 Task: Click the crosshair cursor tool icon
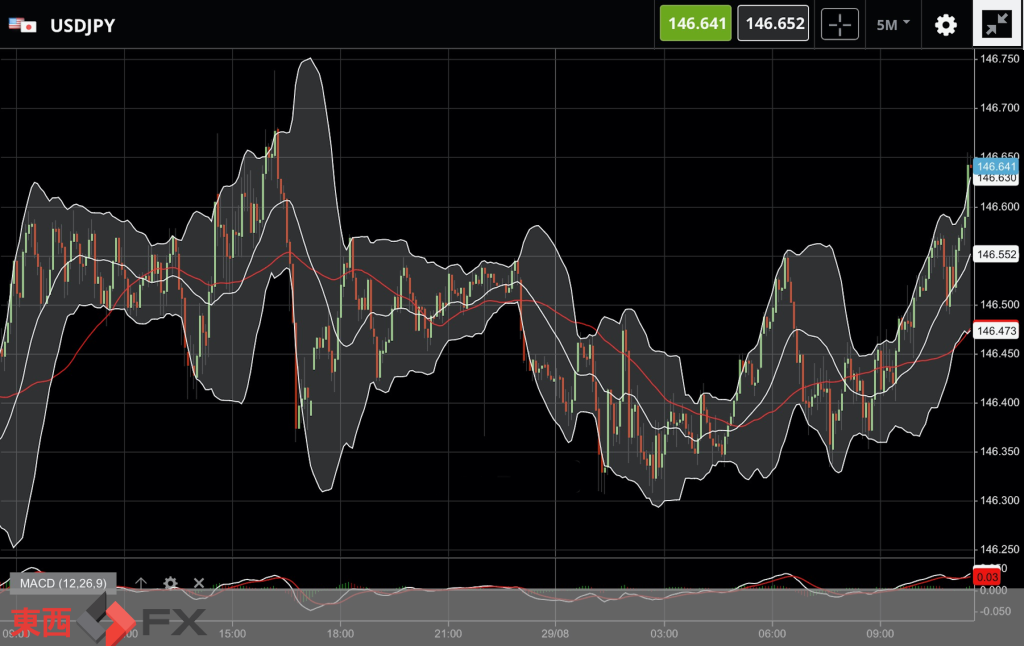(840, 24)
